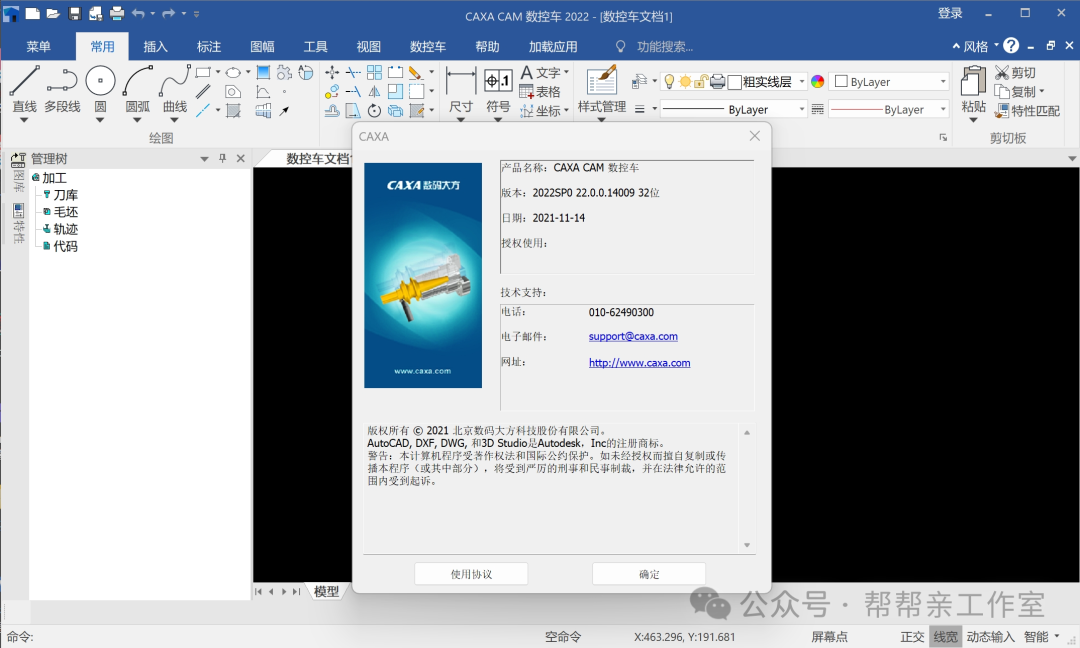Toggle layer print printer icon
Screen dimensions: 1080x648
pyautogui.click(x=717, y=82)
